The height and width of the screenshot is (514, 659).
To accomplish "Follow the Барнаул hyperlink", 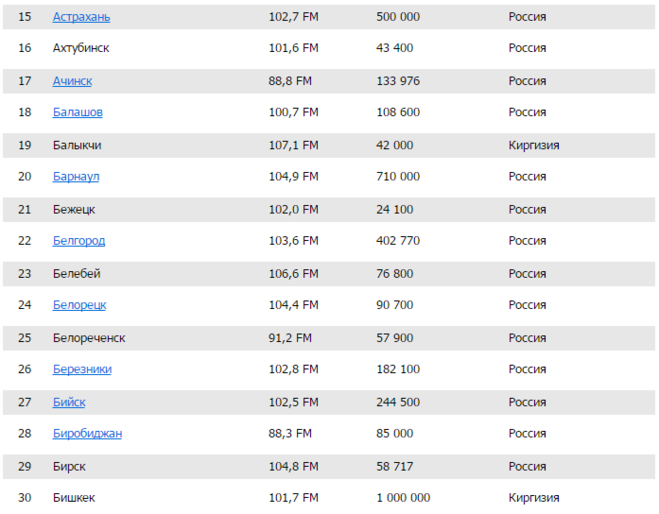I will 76,177.
